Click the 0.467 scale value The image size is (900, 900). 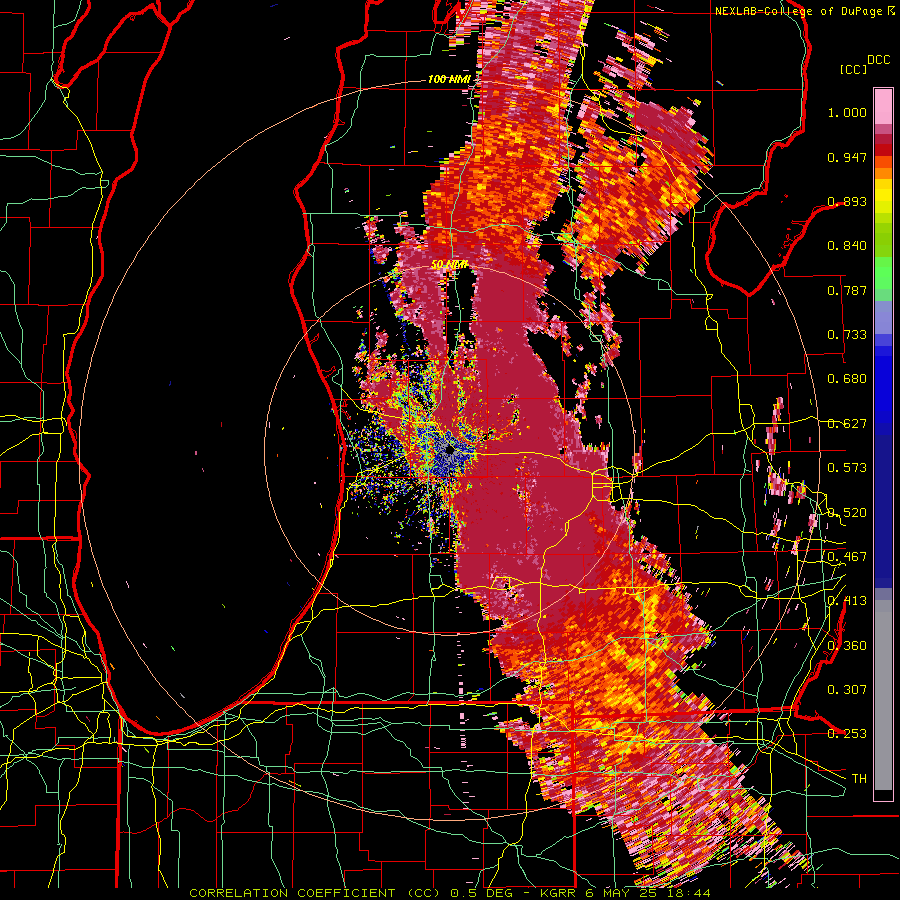pyautogui.click(x=847, y=557)
